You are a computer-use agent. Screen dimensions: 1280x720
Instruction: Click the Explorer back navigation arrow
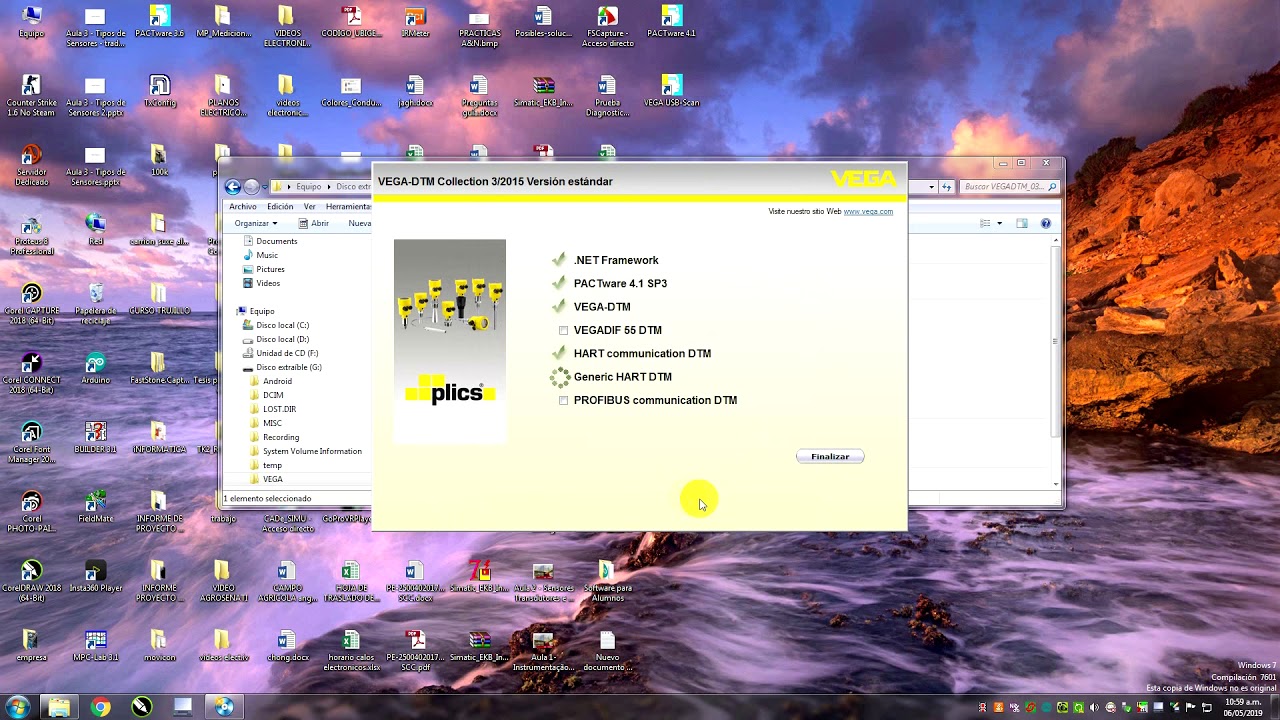click(x=233, y=187)
